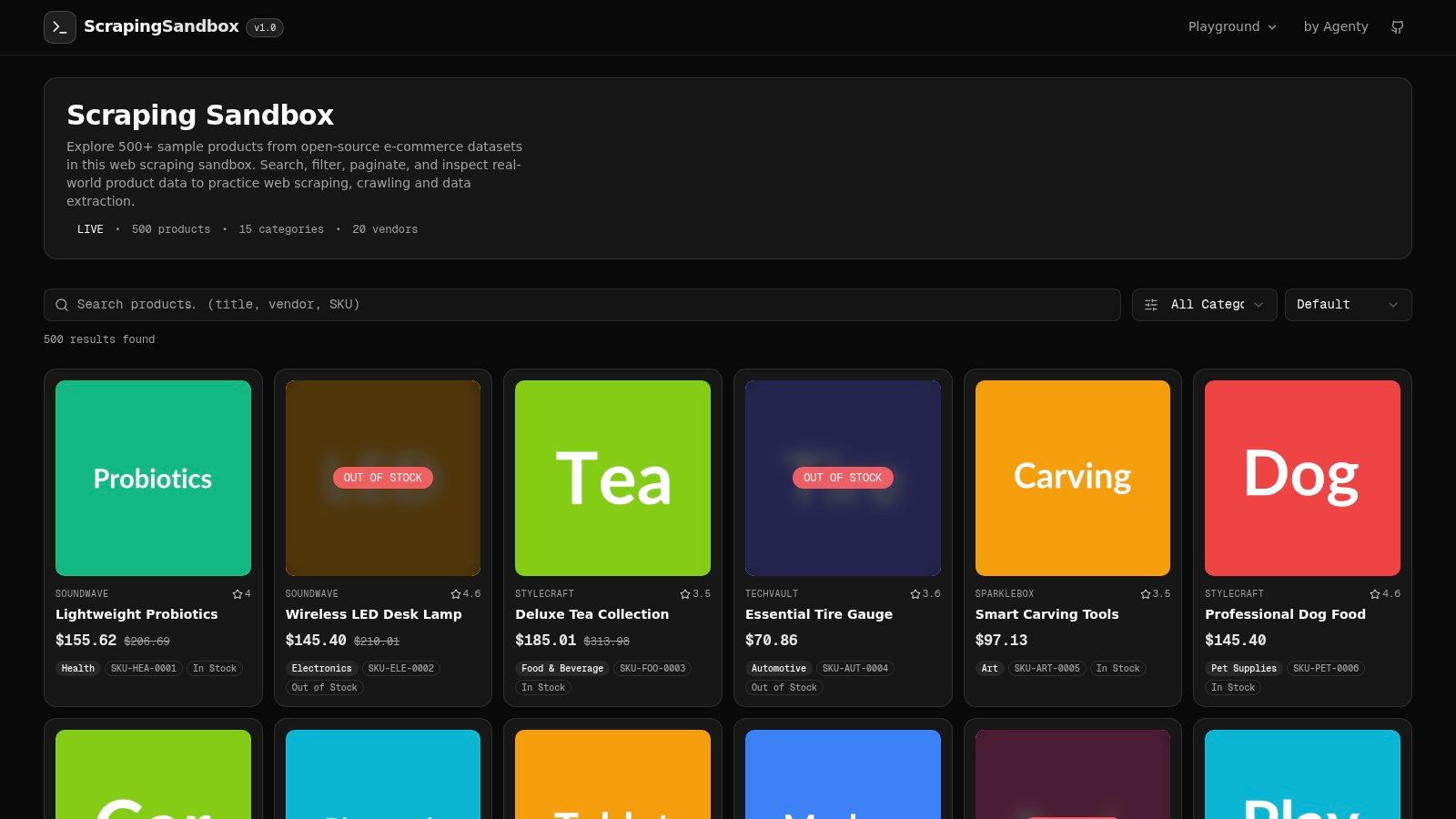Click the OUT OF STOCK badge on Tire Gauge image
Viewport: 1456px width, 819px height.
(x=843, y=478)
